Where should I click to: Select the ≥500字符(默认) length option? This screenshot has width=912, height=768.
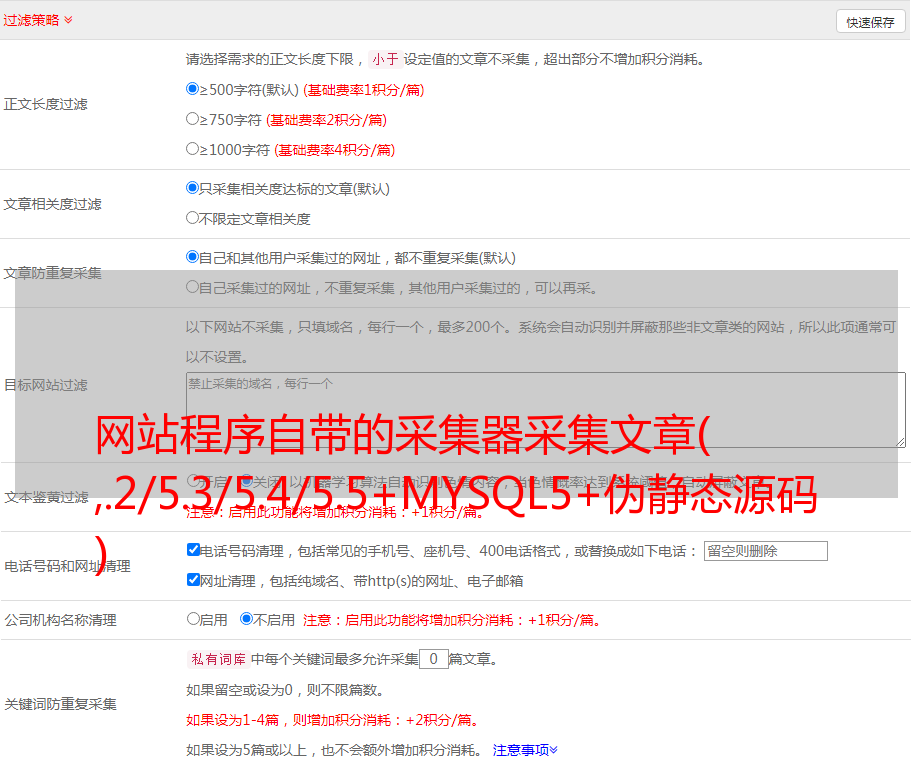pos(192,89)
